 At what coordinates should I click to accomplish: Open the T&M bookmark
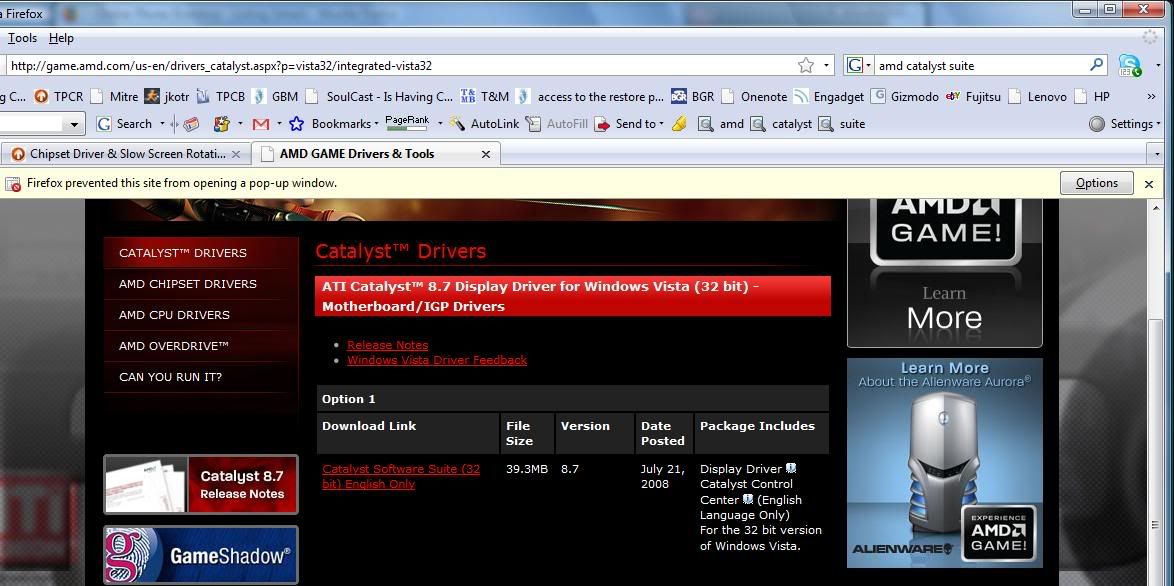click(484, 97)
